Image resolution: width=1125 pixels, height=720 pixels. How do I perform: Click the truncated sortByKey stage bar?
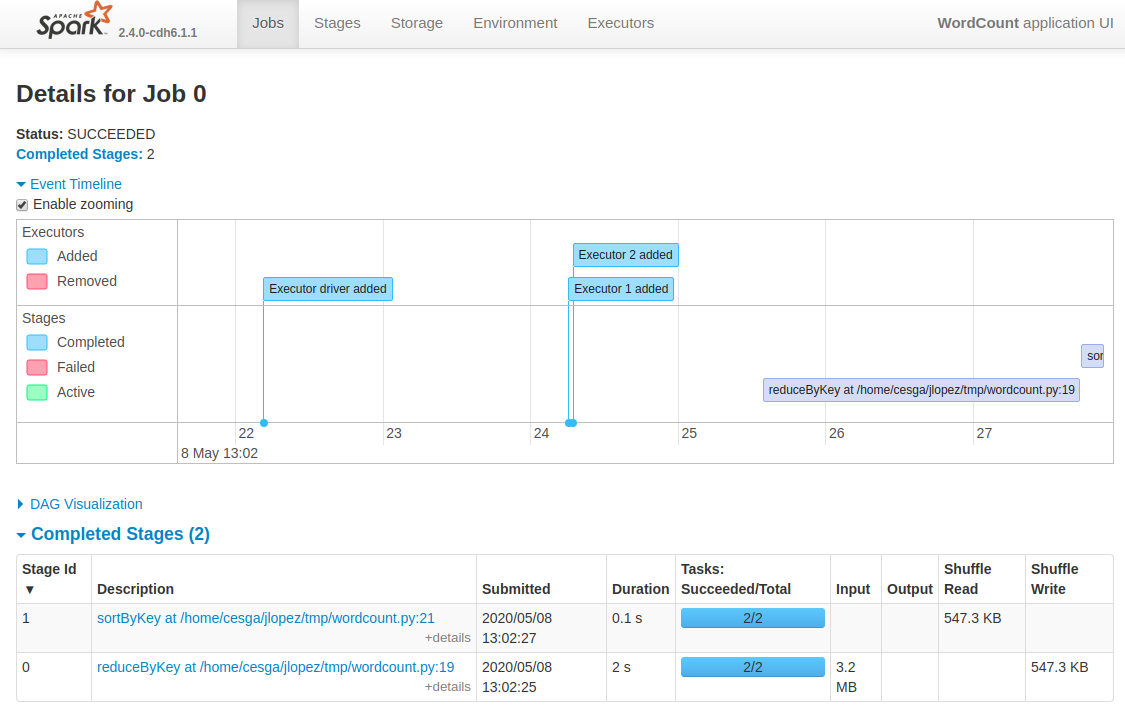click(1093, 356)
